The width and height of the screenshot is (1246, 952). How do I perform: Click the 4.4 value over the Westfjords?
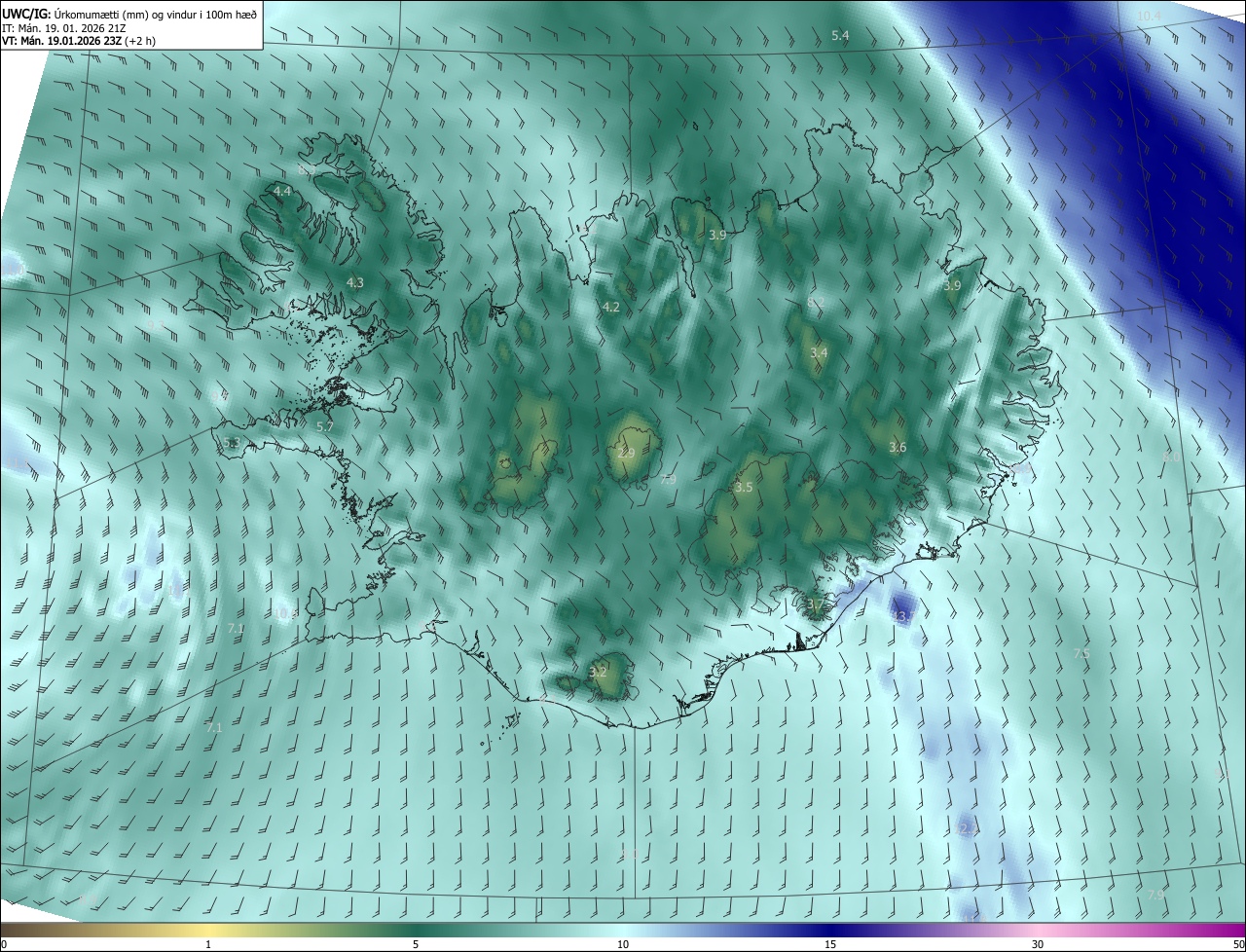[282, 191]
